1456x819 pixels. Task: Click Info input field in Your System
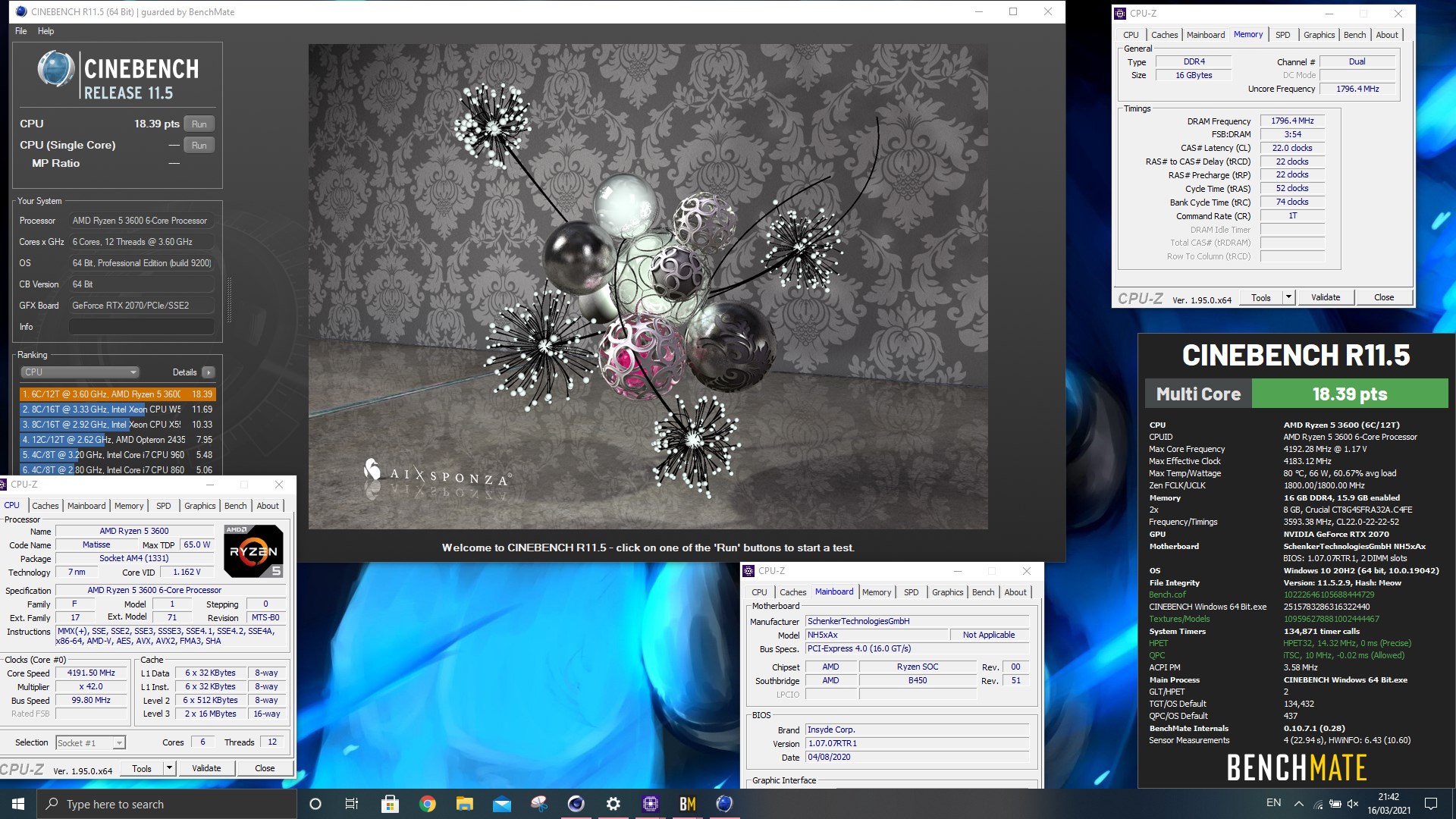pos(141,327)
